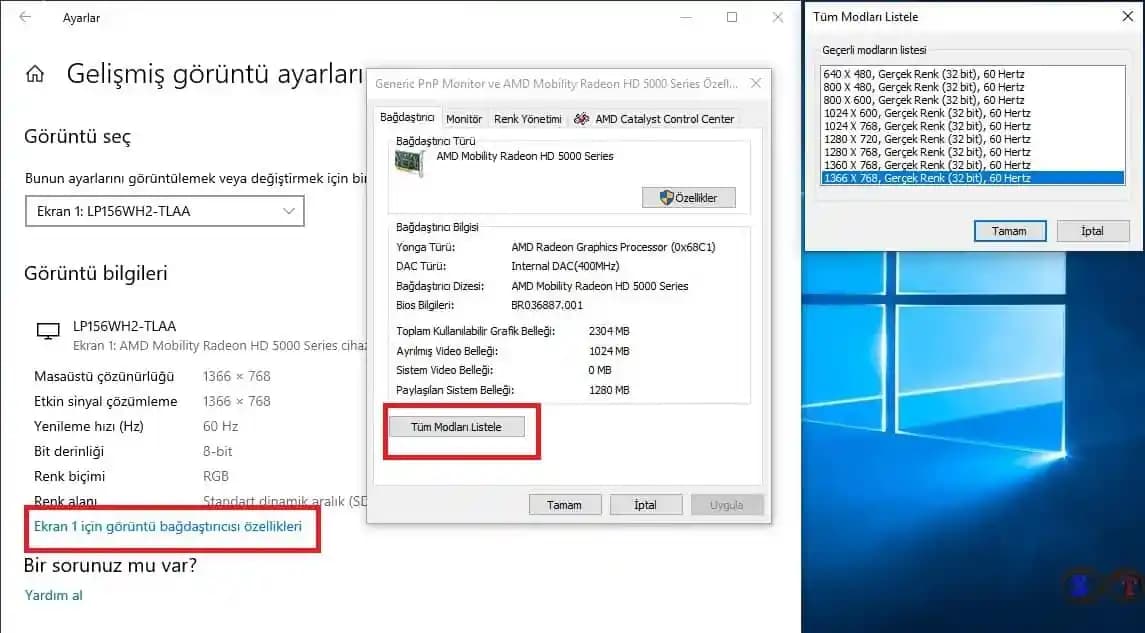Open the Ekran 1: LP156WH2-TLAA display dropdown
The width and height of the screenshot is (1145, 633).
164,211
